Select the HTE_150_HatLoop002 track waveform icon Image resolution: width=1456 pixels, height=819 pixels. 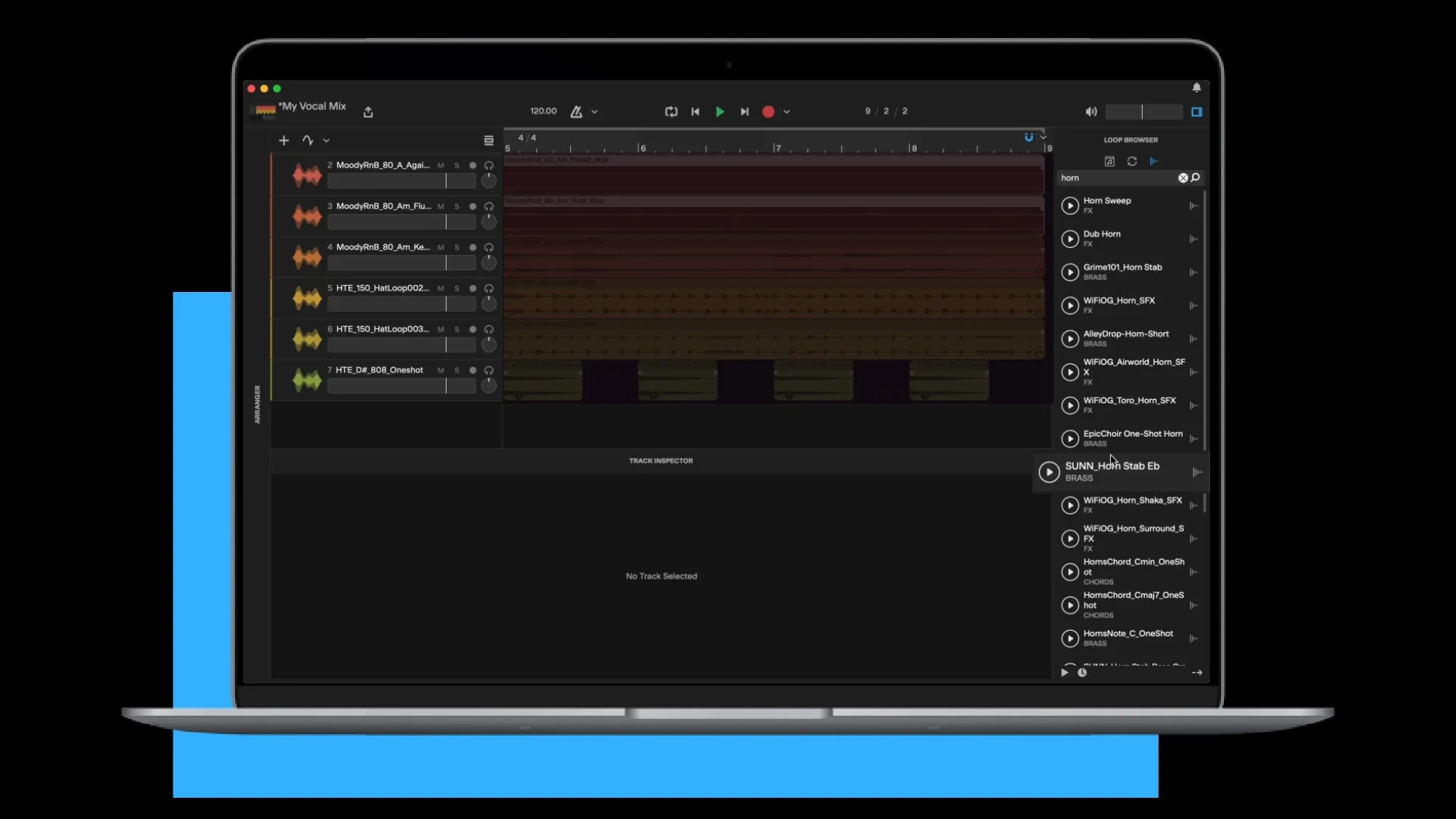point(307,298)
